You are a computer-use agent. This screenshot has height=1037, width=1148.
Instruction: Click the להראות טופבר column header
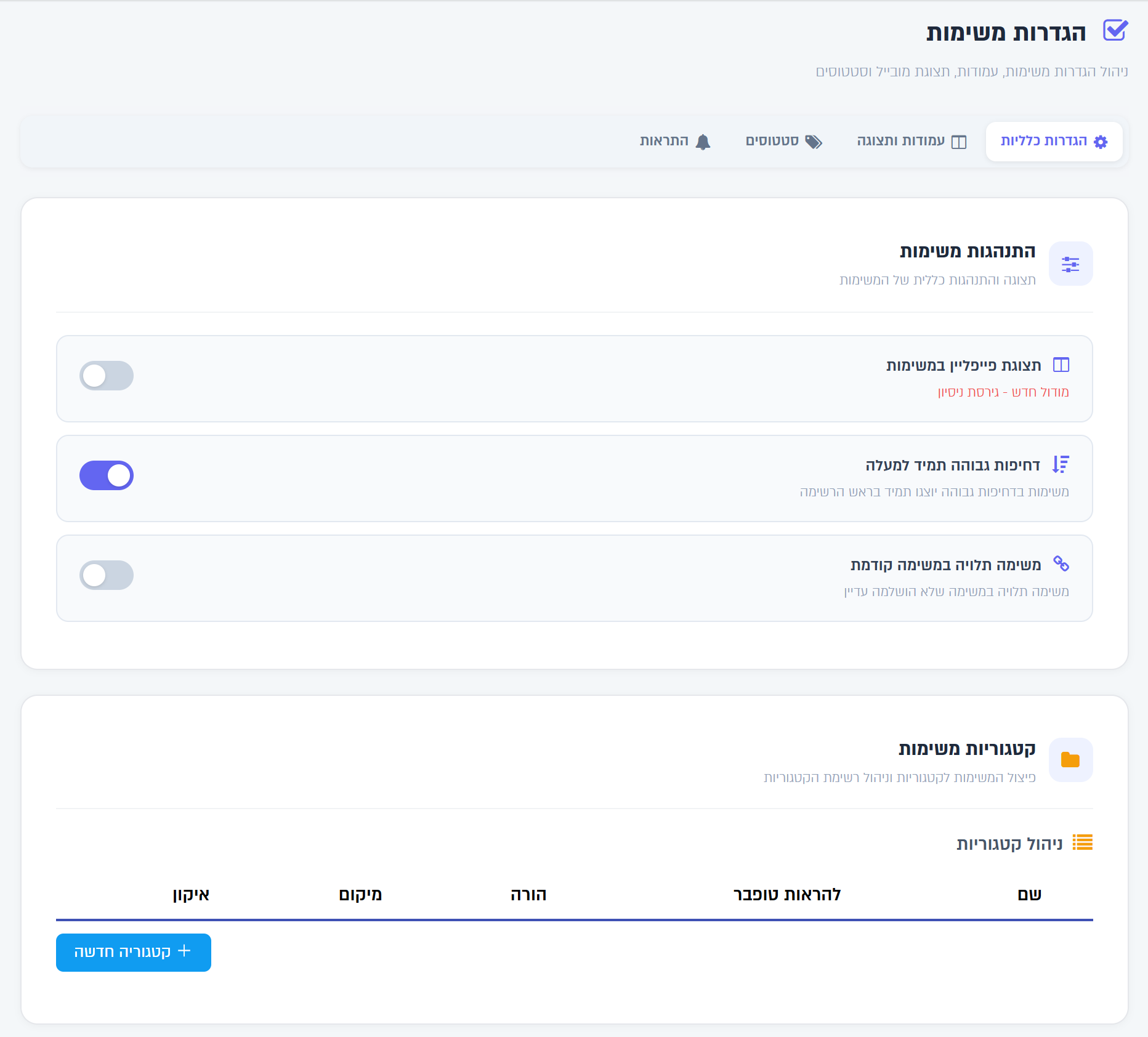(x=787, y=895)
